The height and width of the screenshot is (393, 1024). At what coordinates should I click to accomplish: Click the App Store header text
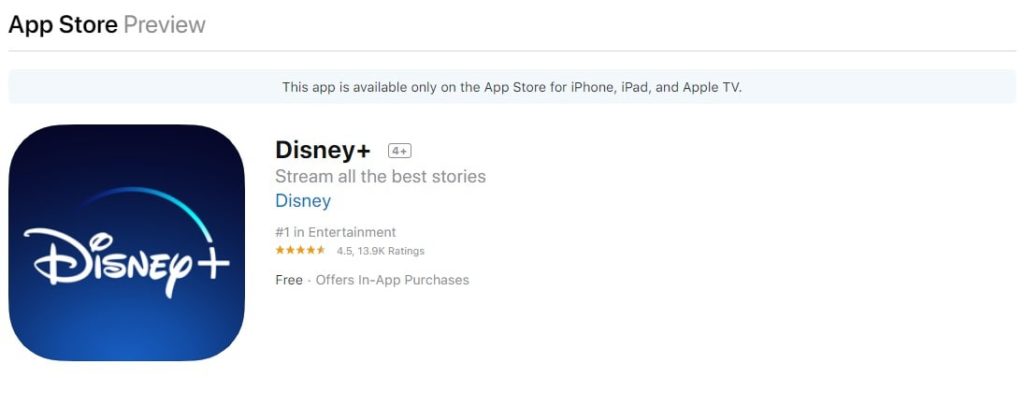click(63, 25)
